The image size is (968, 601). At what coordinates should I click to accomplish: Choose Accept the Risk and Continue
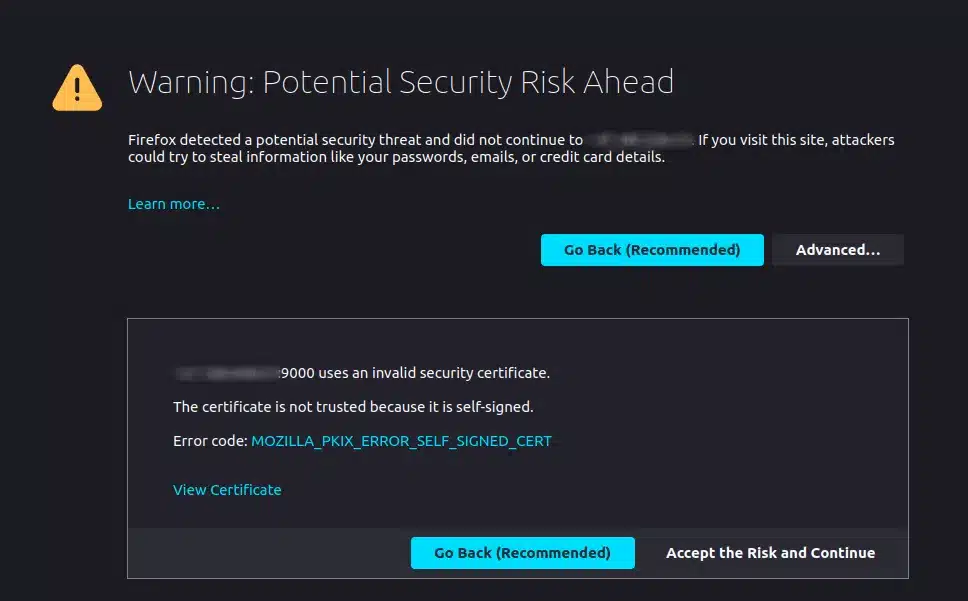(x=770, y=553)
